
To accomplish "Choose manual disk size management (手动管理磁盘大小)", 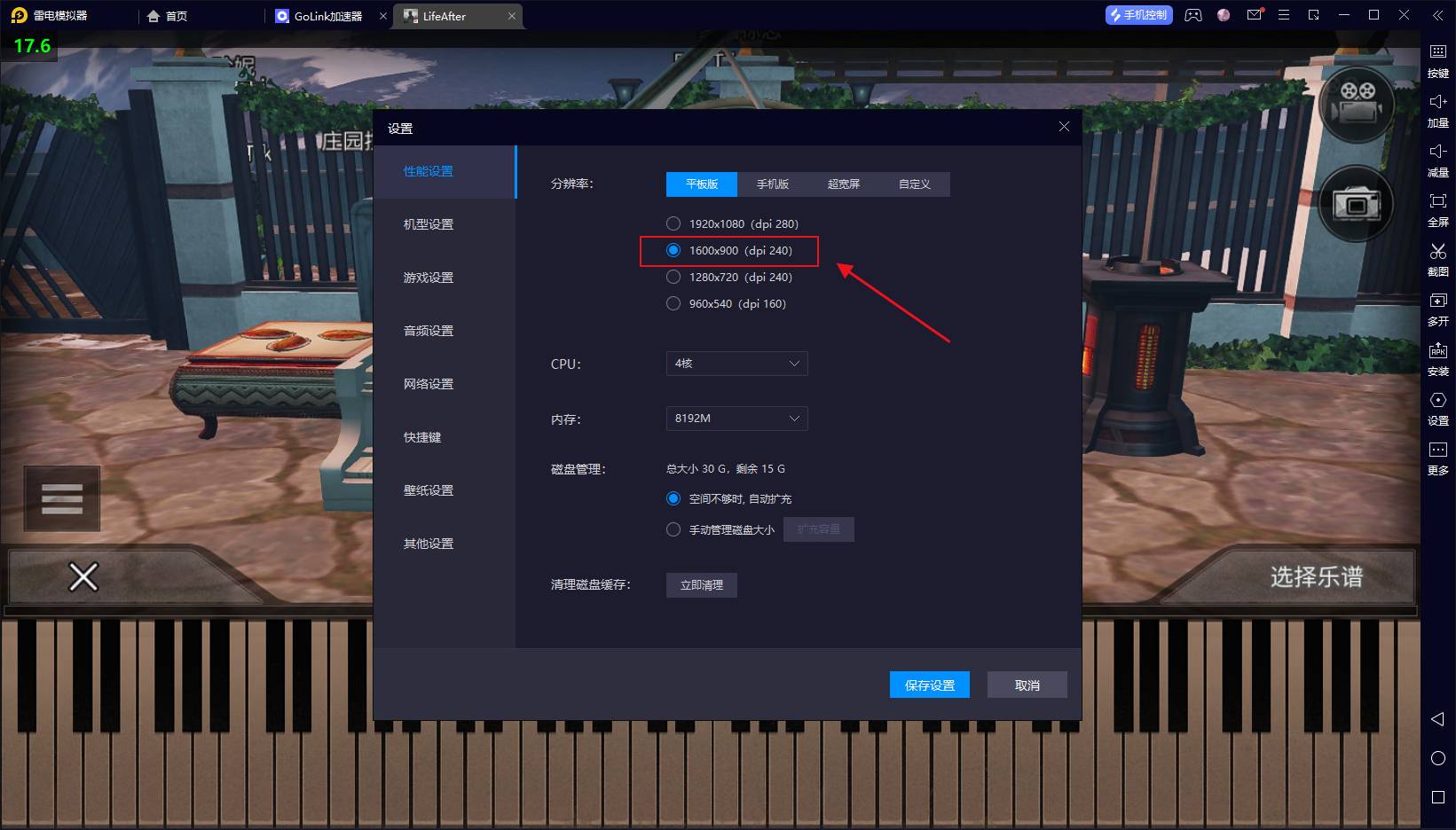I will coord(673,529).
